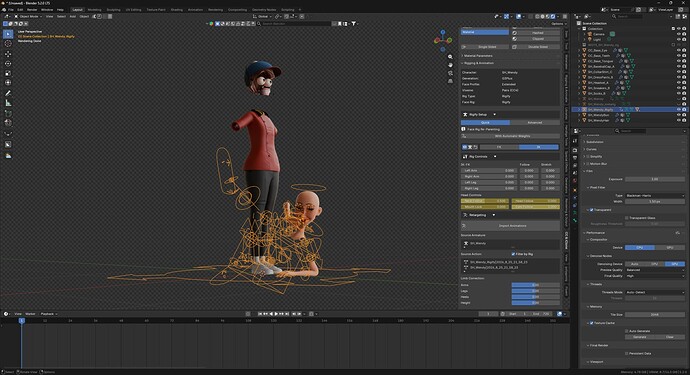Toggle the Transparent film checkbox

pos(591,210)
